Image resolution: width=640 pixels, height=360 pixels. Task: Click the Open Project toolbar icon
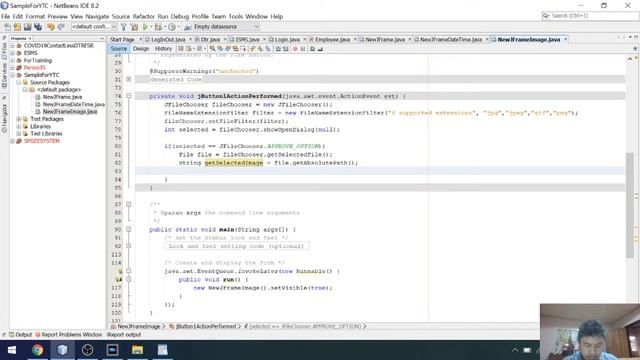click(x=27, y=27)
